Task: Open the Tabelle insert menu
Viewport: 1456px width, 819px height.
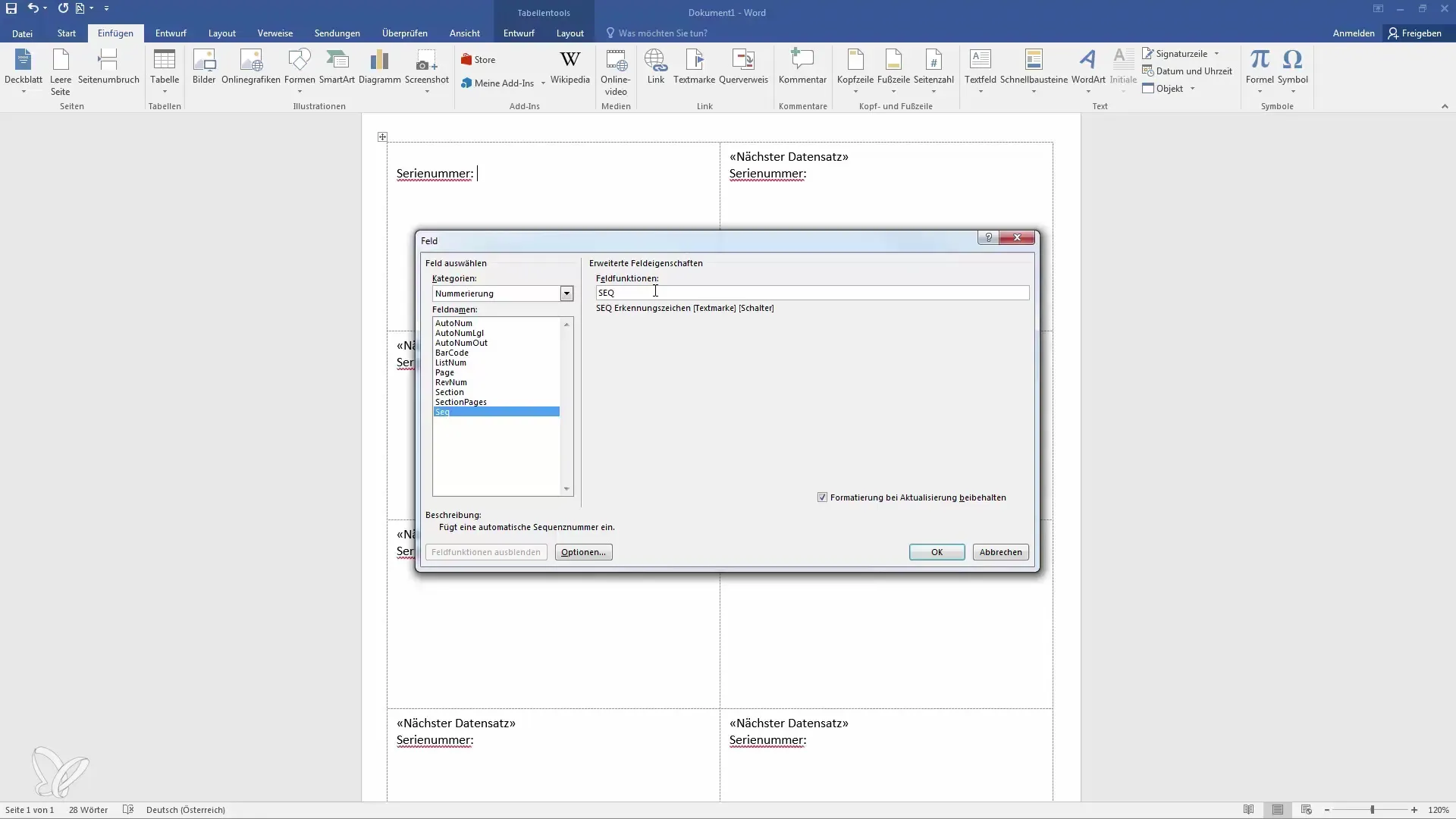Action: tap(165, 71)
